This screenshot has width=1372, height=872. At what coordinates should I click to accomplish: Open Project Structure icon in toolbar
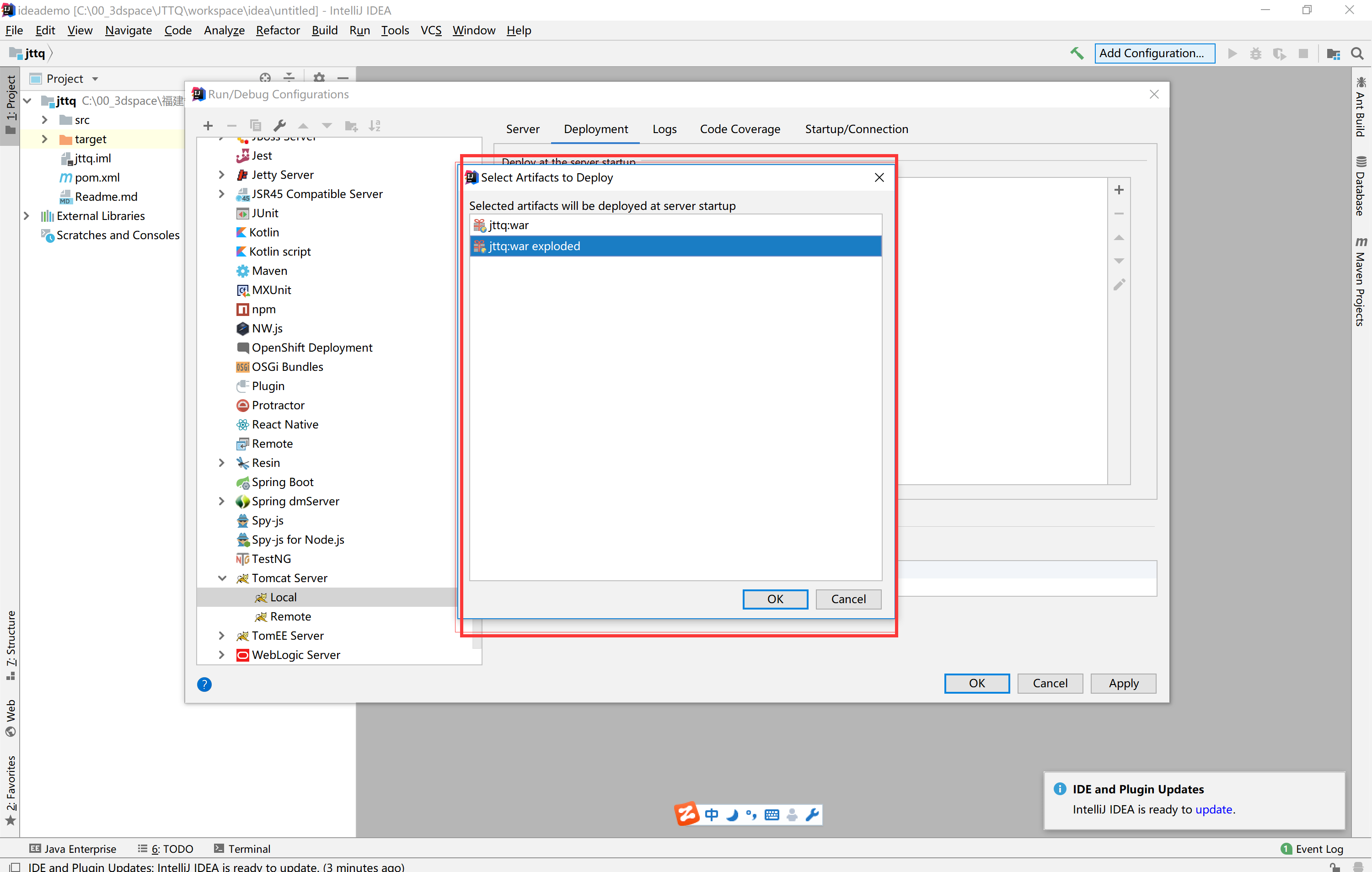coord(1333,53)
